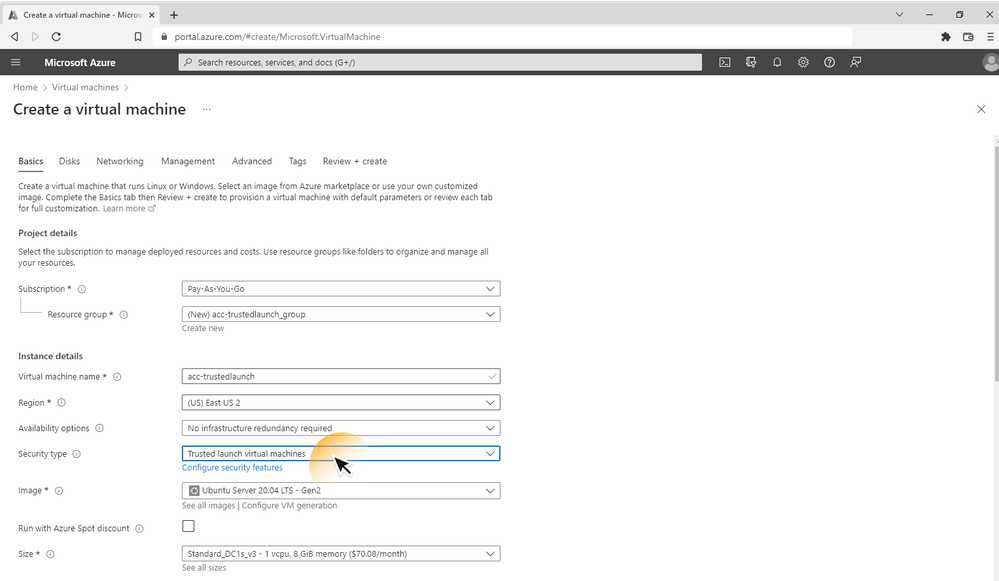Click the Search resources, services, and docs box
Viewport: 999px width, 581px height.
point(440,62)
